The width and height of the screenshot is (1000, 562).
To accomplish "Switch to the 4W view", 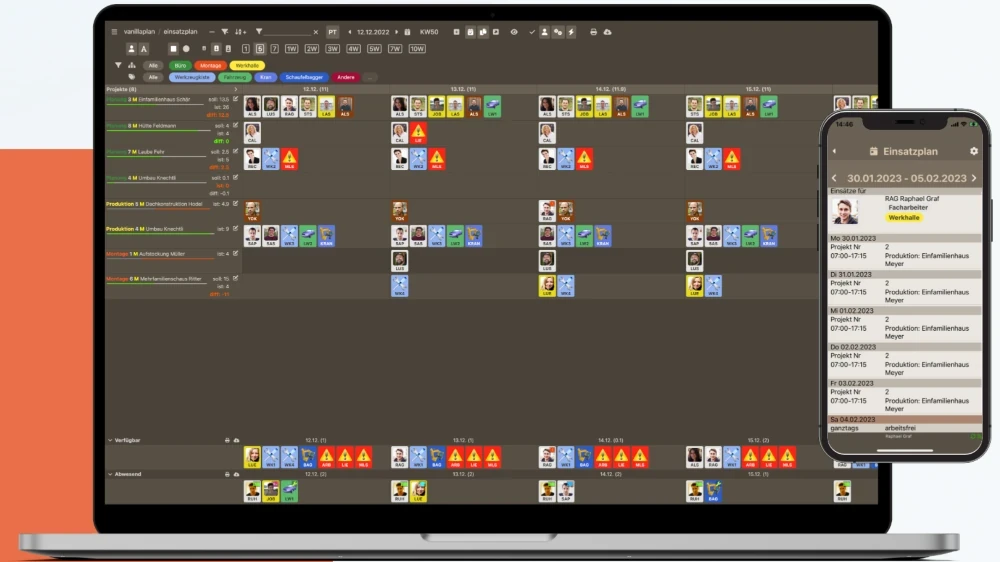I will coord(353,48).
